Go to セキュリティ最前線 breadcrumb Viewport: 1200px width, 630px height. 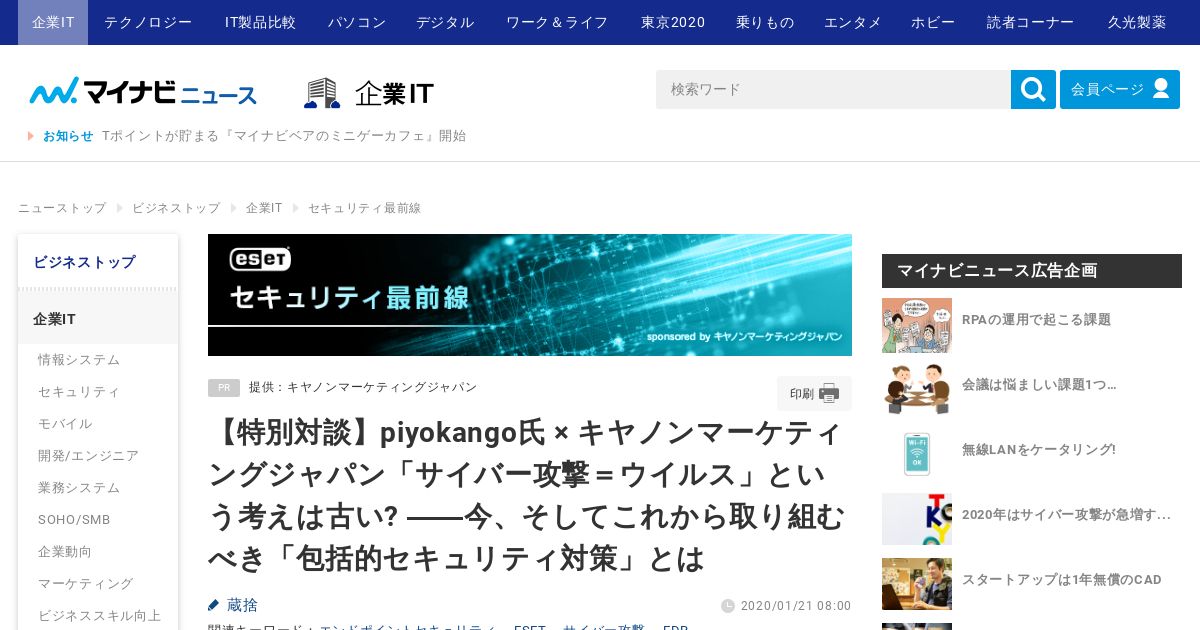pos(364,208)
